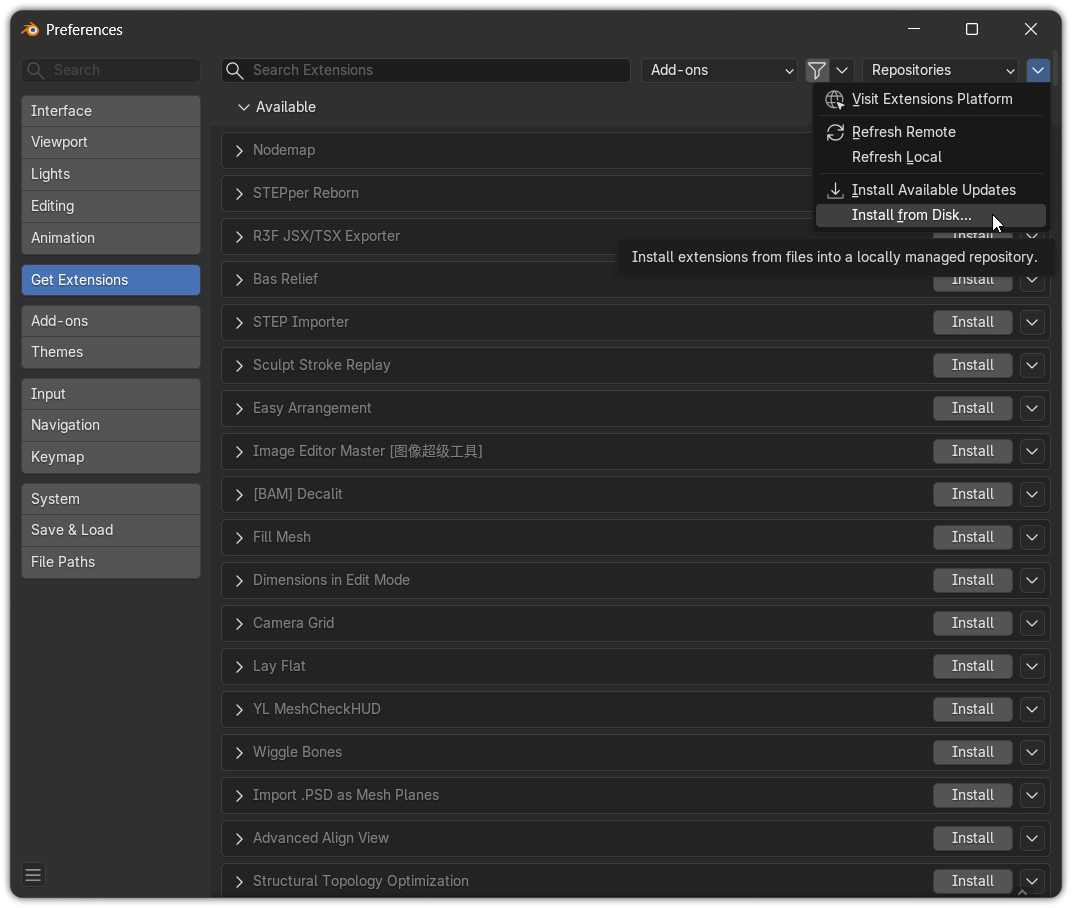Click the Lay Flat extension name
The image size is (1072, 908).
279,666
